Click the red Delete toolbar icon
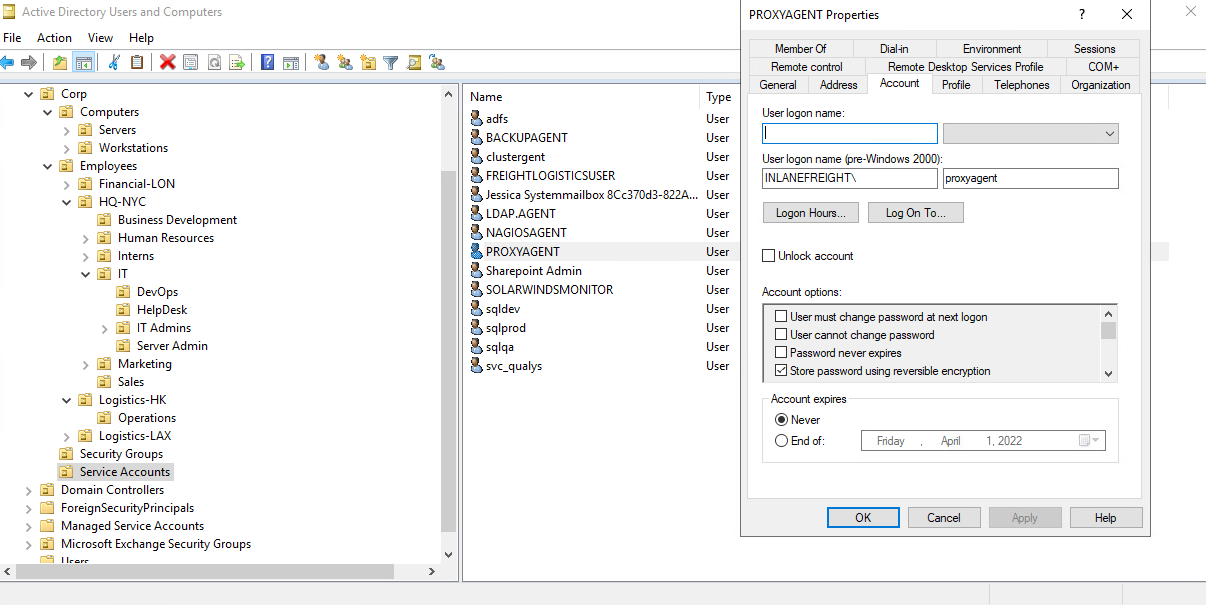 (x=167, y=62)
